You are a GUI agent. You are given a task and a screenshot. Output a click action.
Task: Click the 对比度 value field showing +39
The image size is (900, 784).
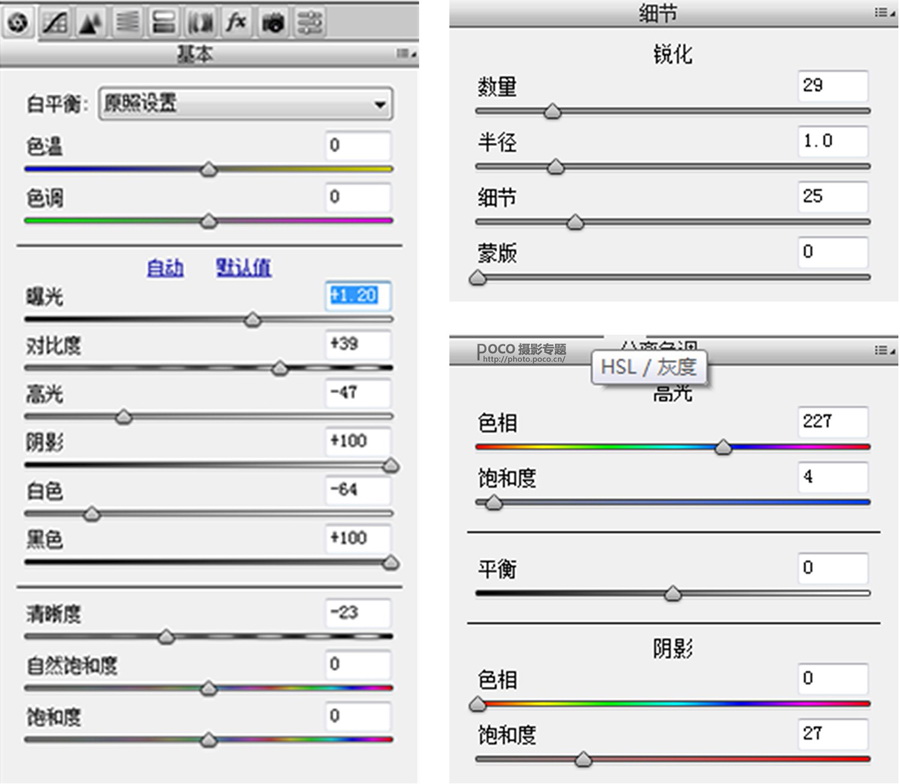tap(358, 344)
